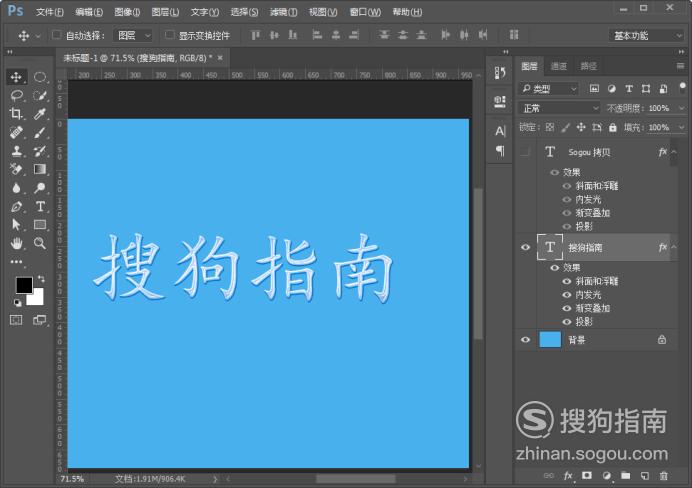The image size is (692, 488).
Task: Select the Dodge tool
Action: pos(40,188)
